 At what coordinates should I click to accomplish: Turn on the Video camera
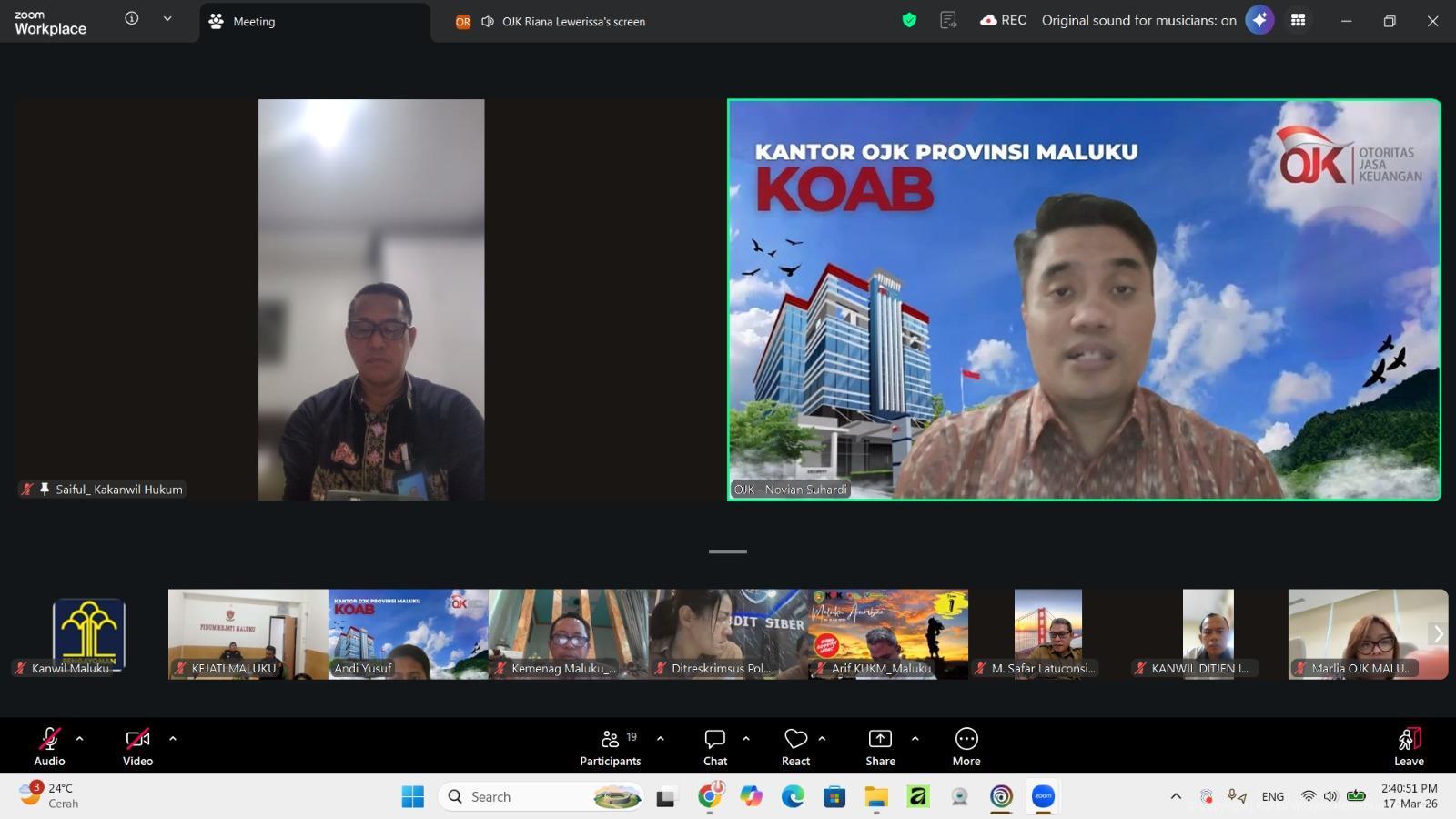tap(137, 746)
